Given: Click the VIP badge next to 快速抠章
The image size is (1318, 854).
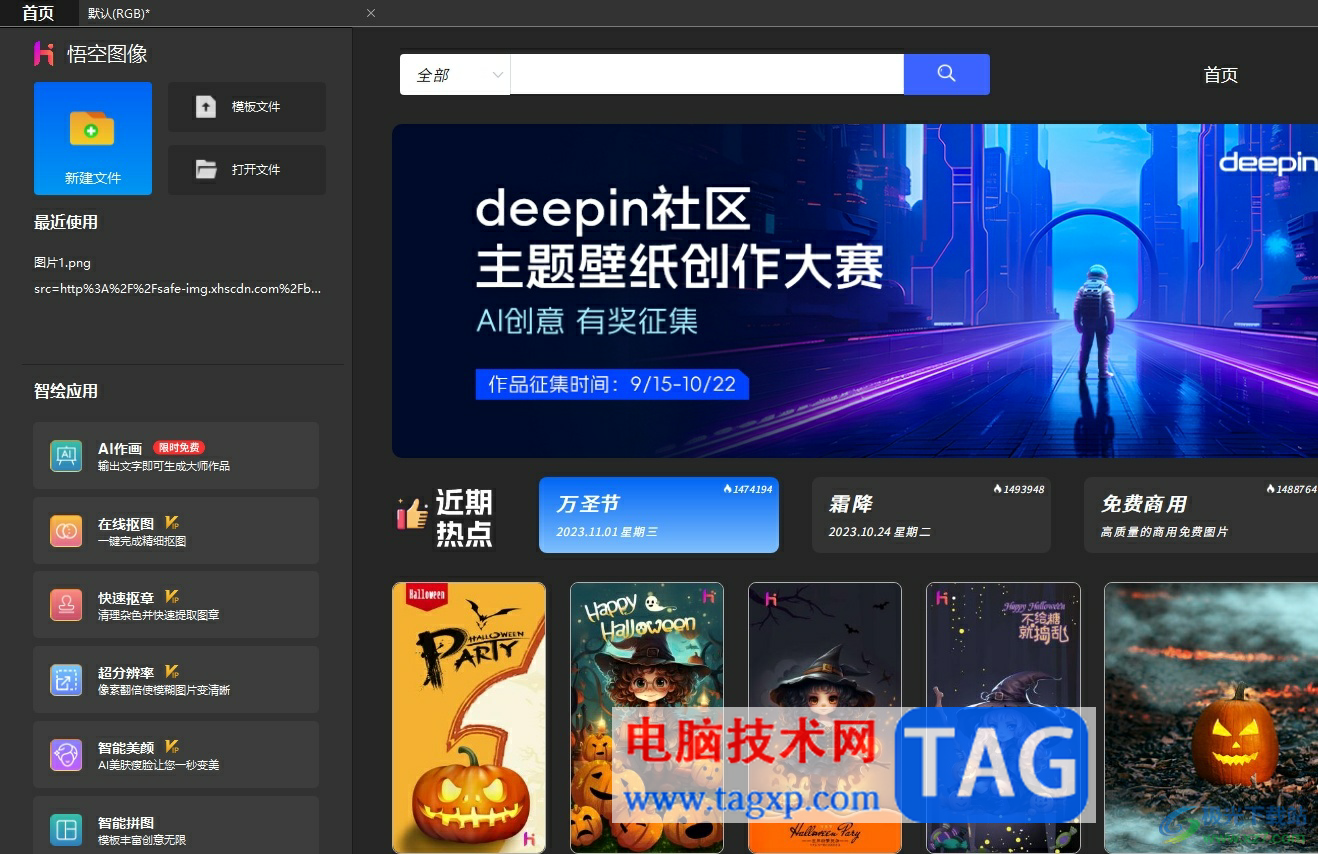Looking at the screenshot, I should [x=172, y=597].
